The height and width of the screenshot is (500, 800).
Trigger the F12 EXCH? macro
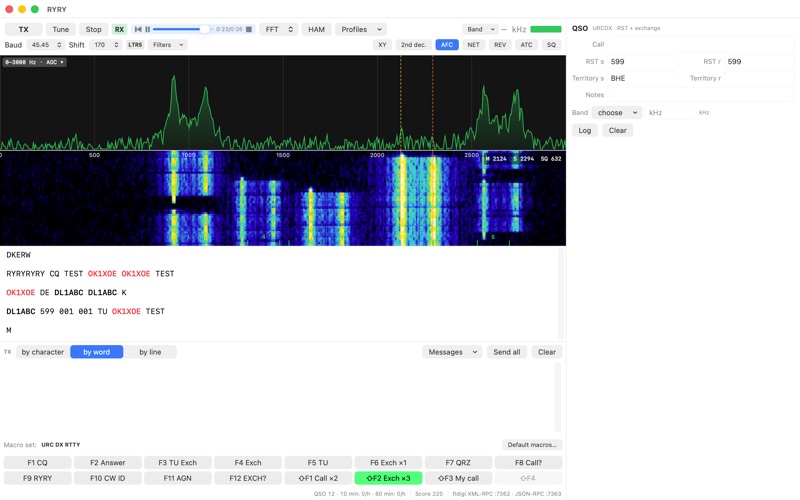coord(248,478)
